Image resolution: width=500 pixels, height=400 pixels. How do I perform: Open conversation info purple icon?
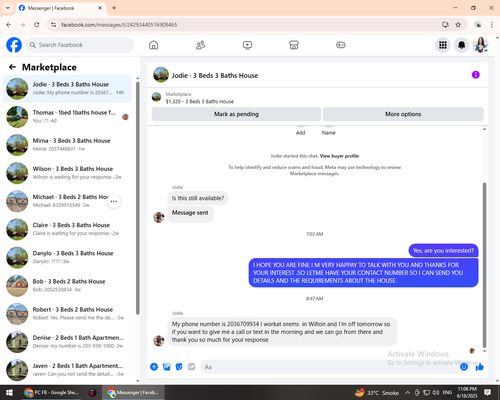[476, 75]
